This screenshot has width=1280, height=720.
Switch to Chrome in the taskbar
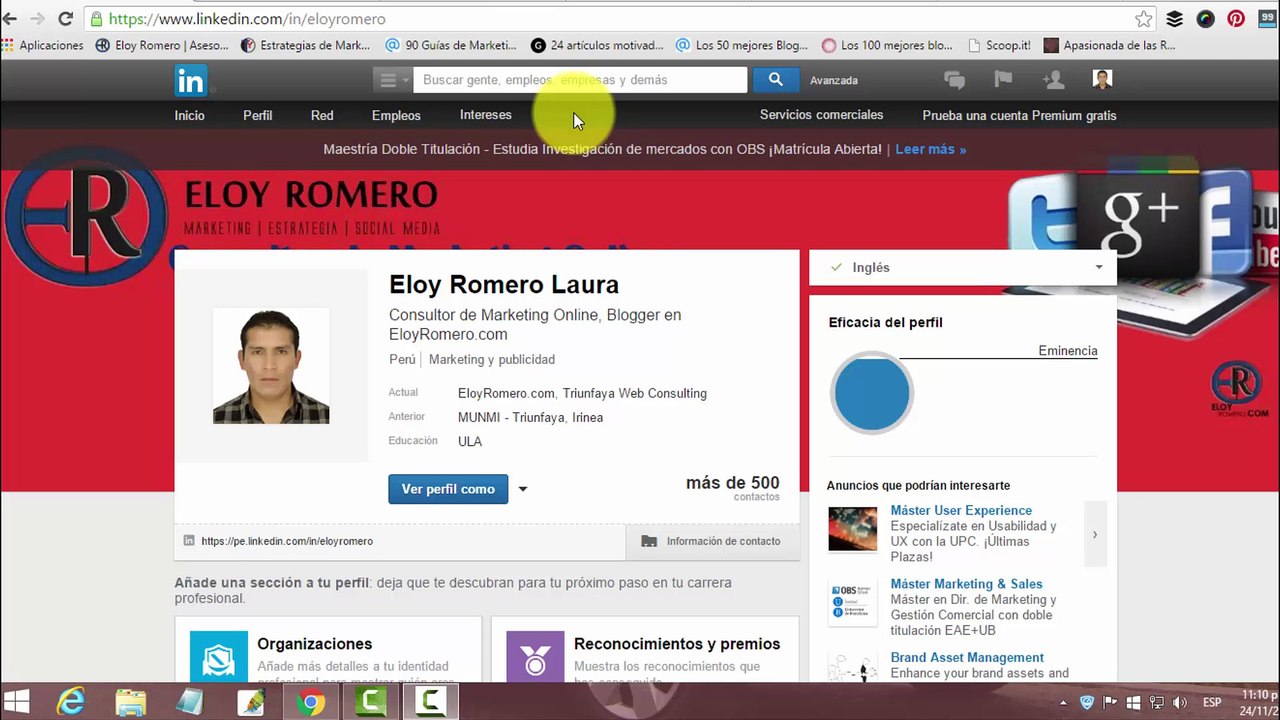coord(311,702)
